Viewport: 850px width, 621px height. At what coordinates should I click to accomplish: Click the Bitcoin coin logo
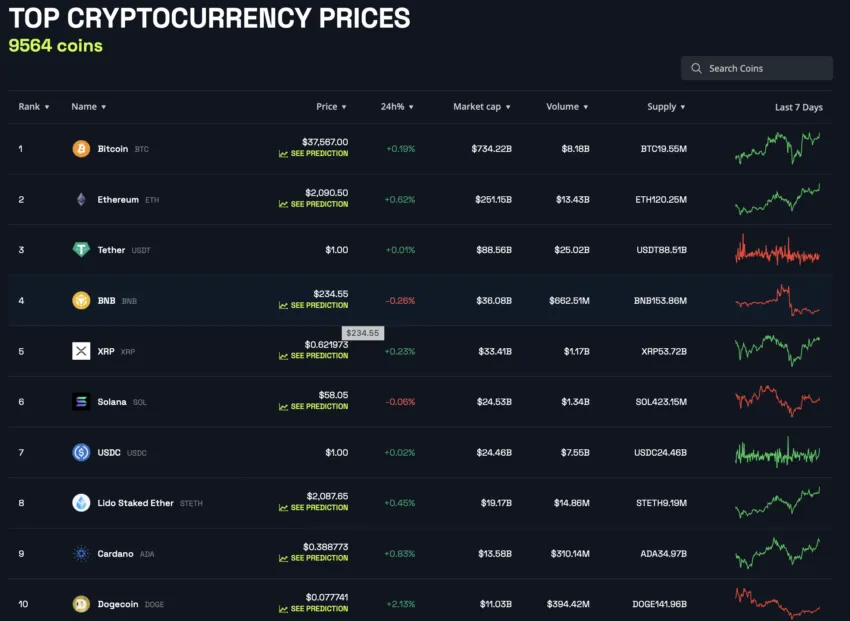tap(80, 148)
